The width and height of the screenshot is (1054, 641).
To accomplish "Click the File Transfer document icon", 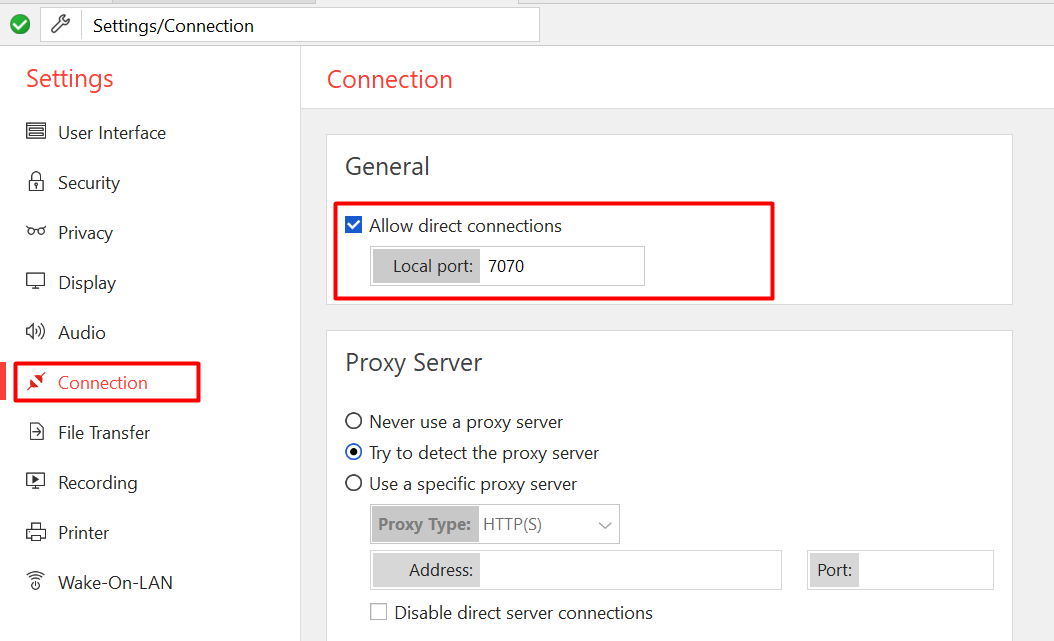I will [37, 431].
